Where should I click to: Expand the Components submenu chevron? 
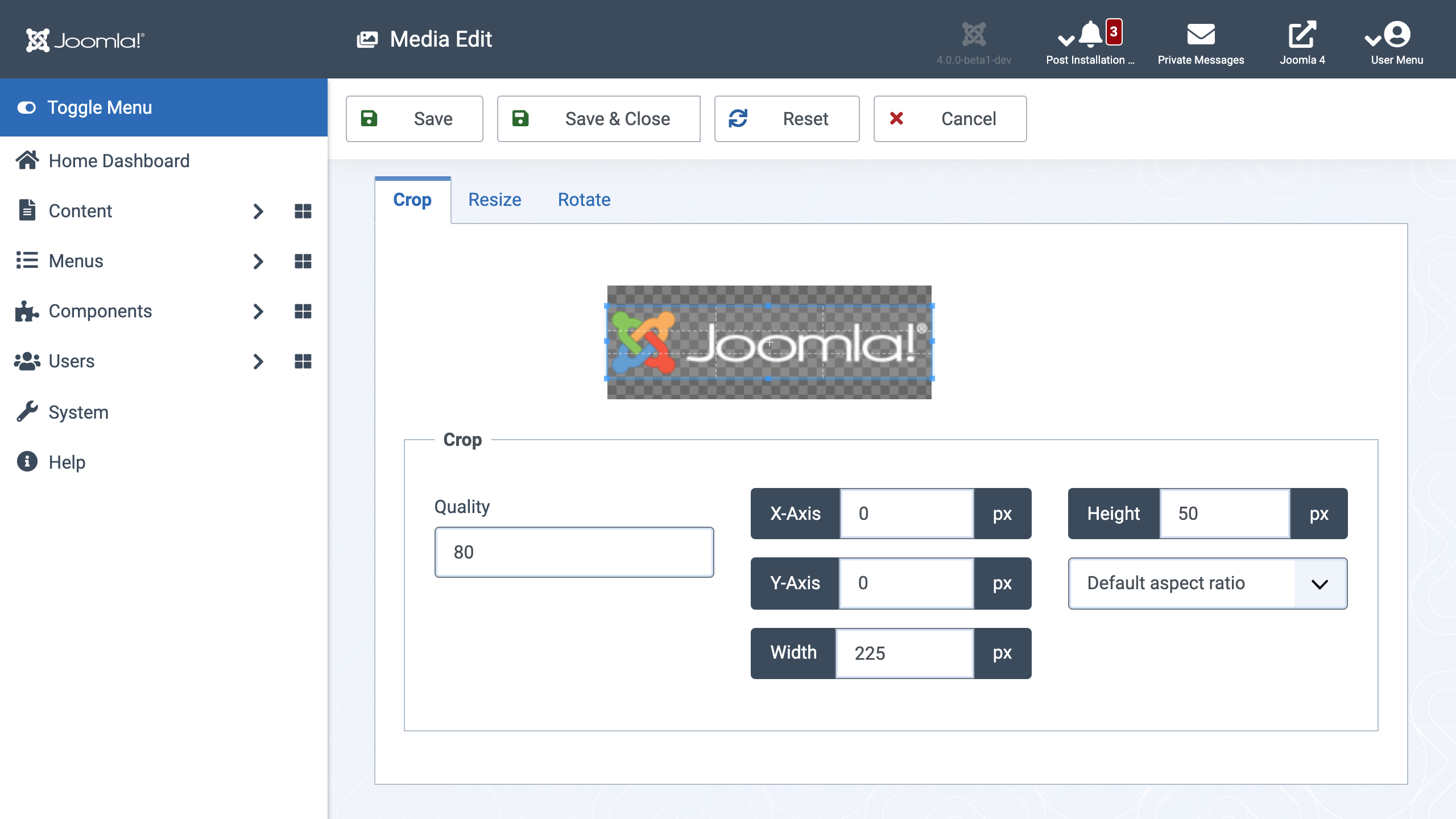click(x=258, y=311)
